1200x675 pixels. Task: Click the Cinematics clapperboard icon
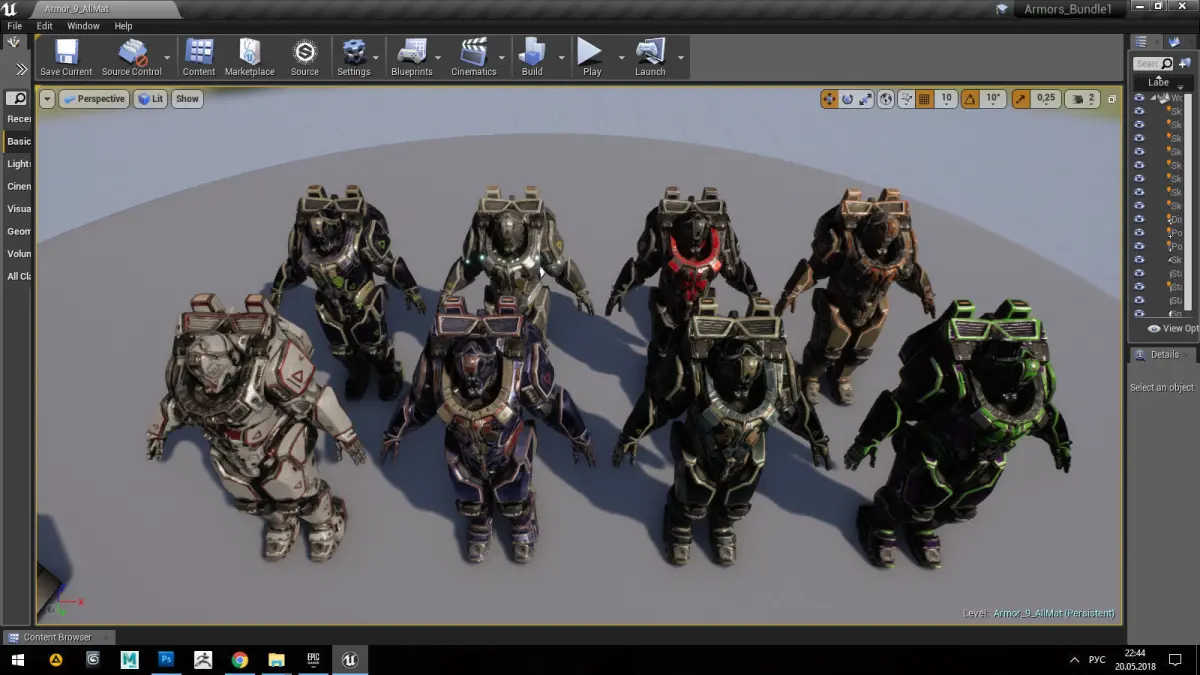click(x=473, y=51)
